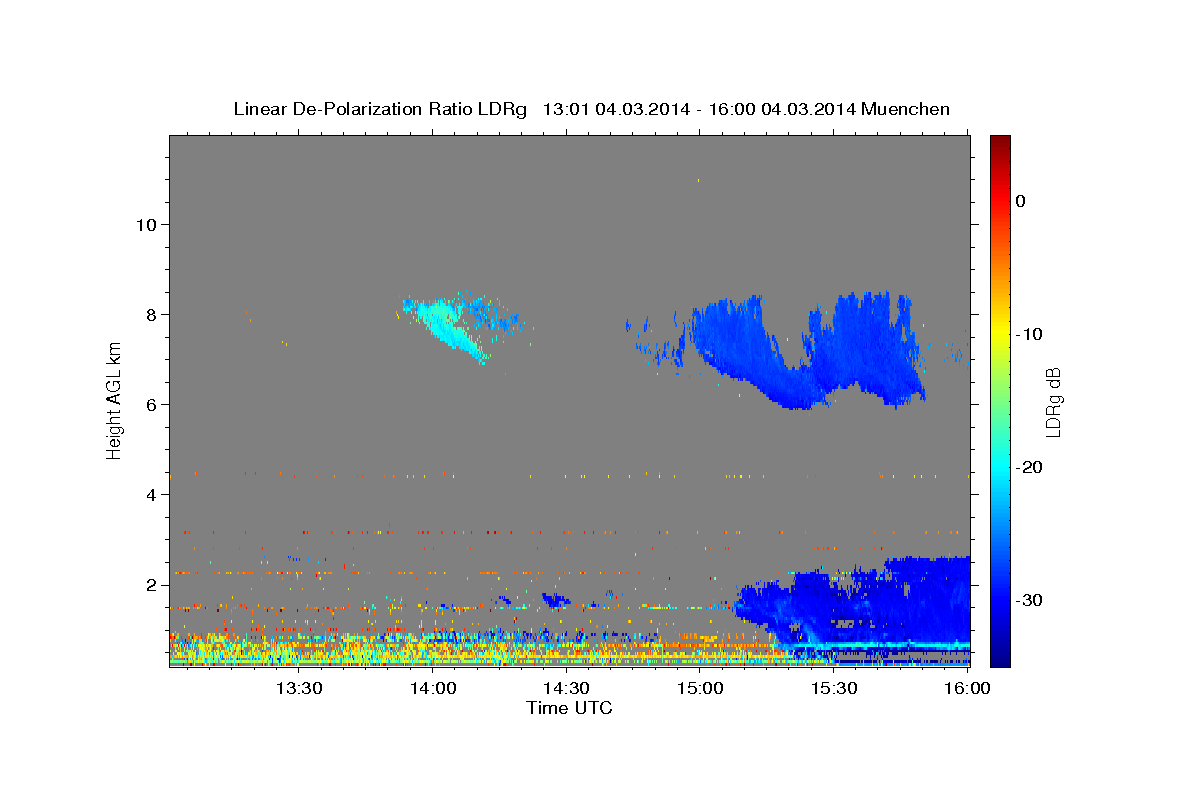Viewport: 1200px width, 800px height.
Task: Click the end date '16:00 04.03.2014' in the title
Action: point(781,109)
